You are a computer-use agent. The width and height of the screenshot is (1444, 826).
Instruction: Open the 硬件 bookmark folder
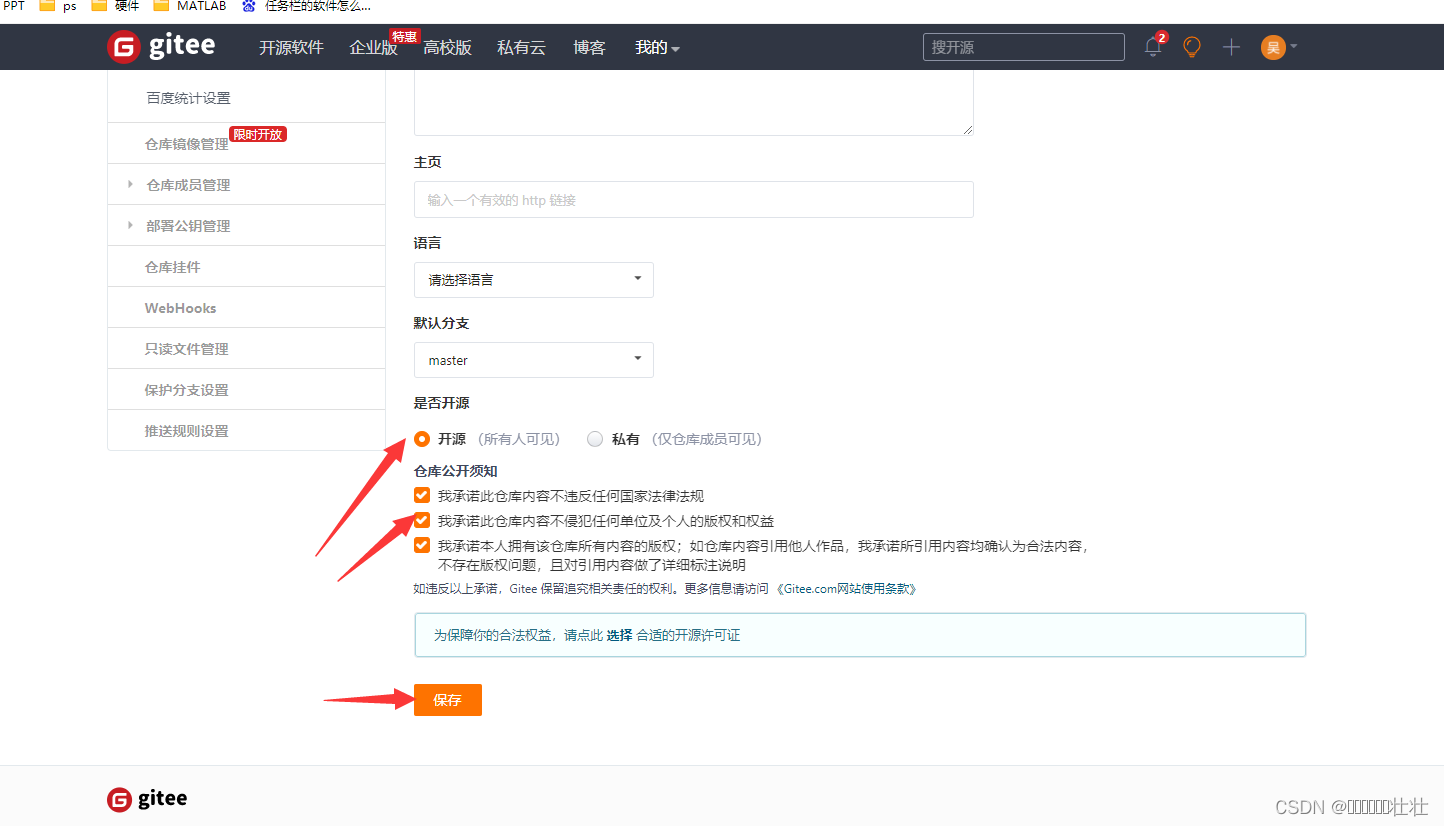pyautogui.click(x=115, y=6)
